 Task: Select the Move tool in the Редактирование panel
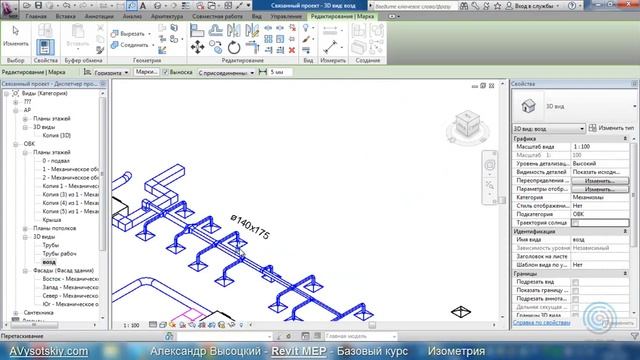(197, 47)
